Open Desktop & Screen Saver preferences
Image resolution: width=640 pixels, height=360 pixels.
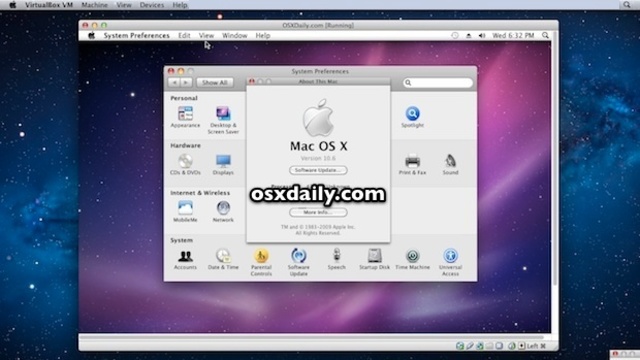(x=223, y=113)
